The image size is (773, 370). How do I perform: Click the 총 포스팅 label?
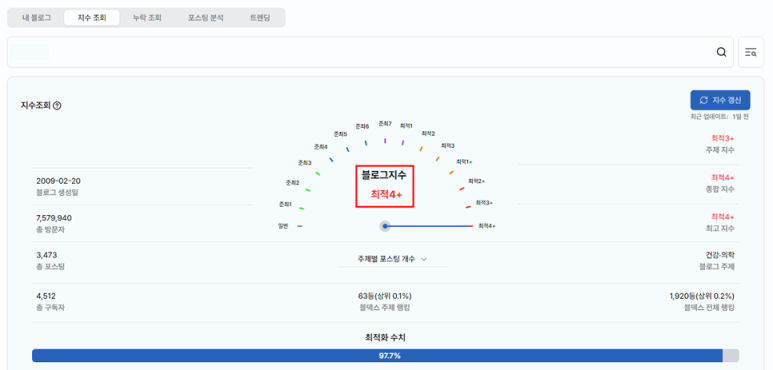[50, 267]
